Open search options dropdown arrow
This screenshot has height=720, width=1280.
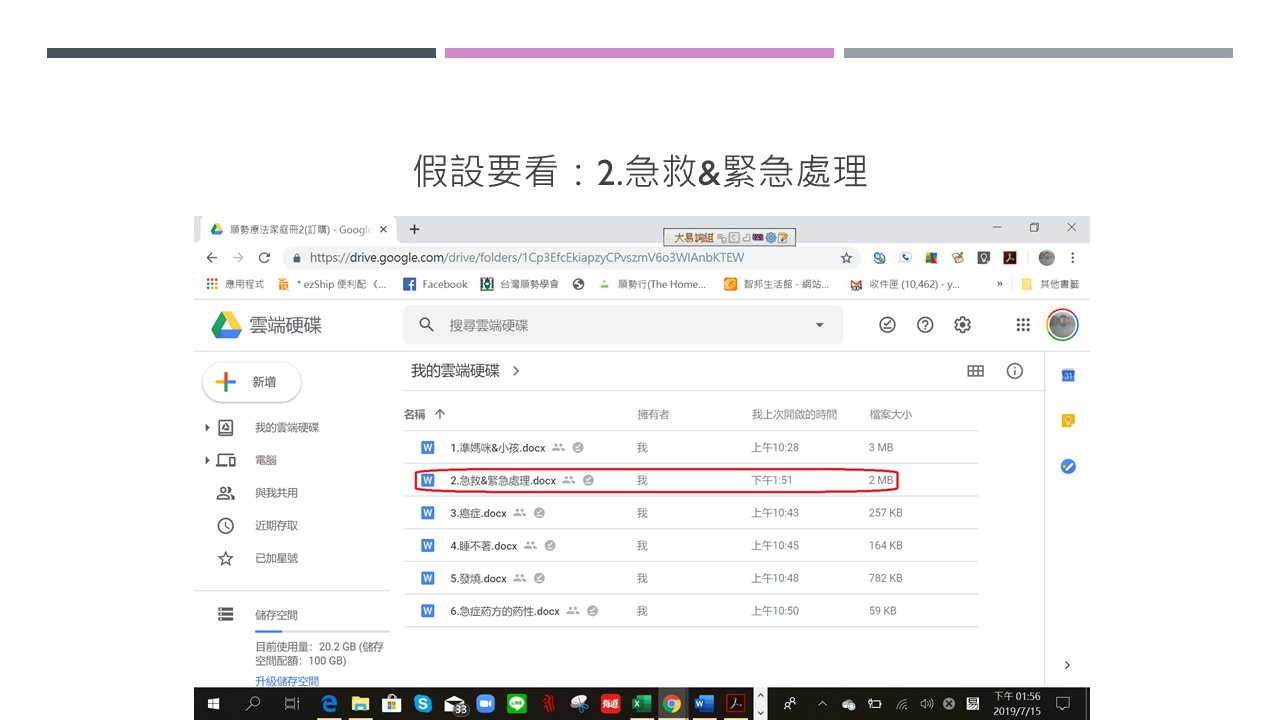pos(820,325)
